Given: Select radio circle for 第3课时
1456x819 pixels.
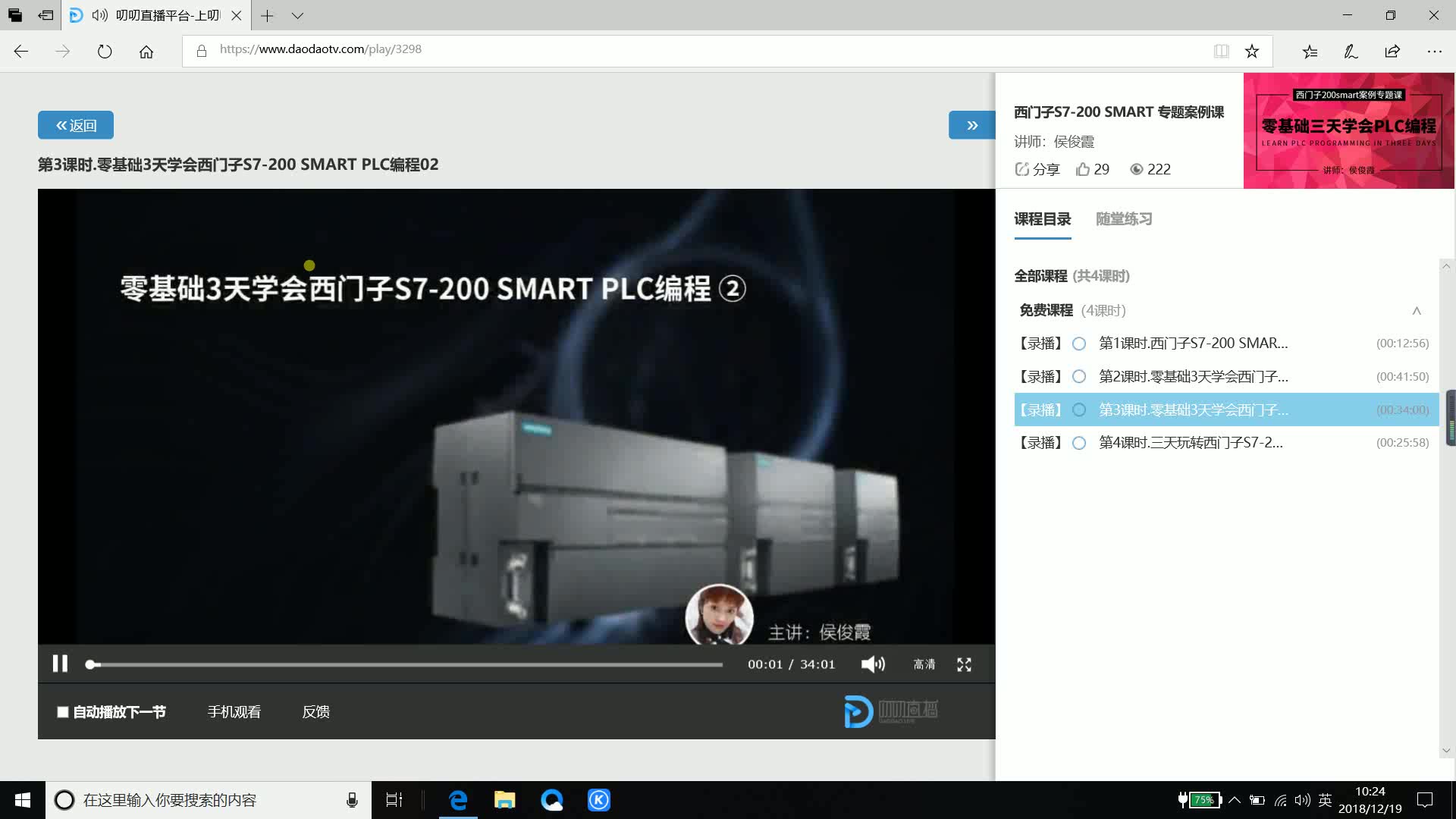Looking at the screenshot, I should click(1079, 410).
